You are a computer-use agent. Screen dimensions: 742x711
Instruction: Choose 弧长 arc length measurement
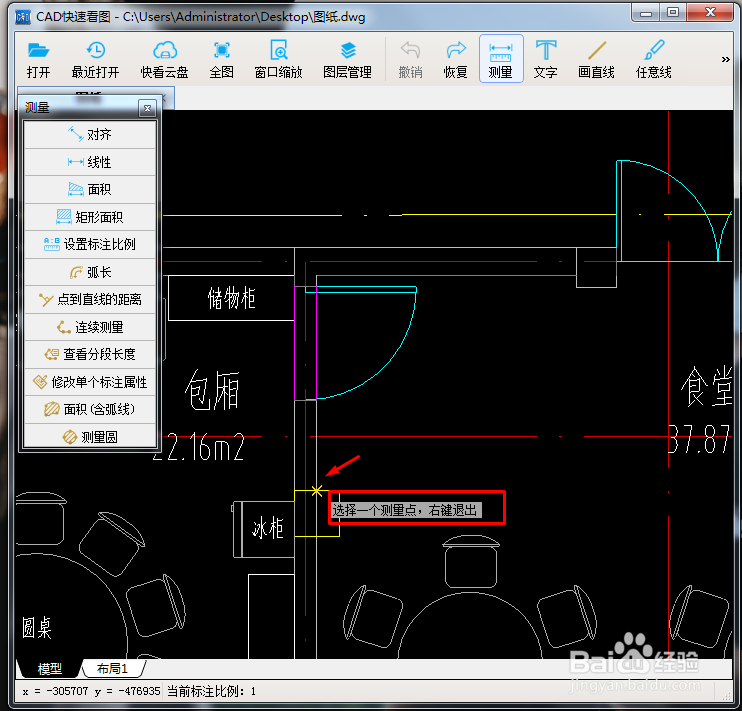pyautogui.click(x=90, y=272)
